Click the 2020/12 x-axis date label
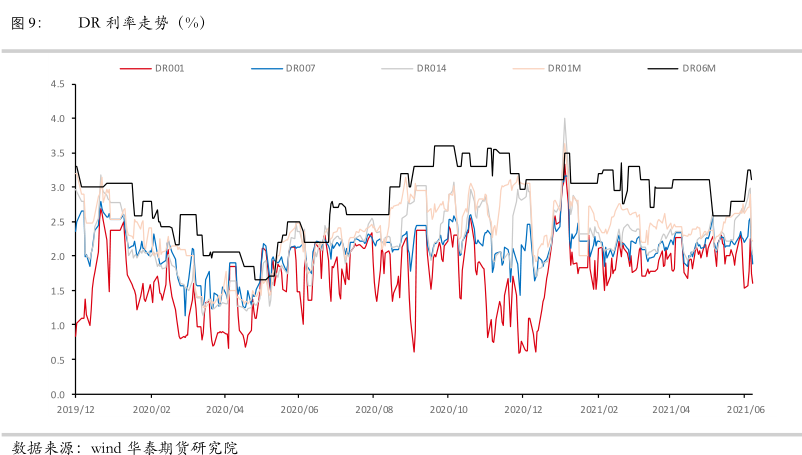 522,409
